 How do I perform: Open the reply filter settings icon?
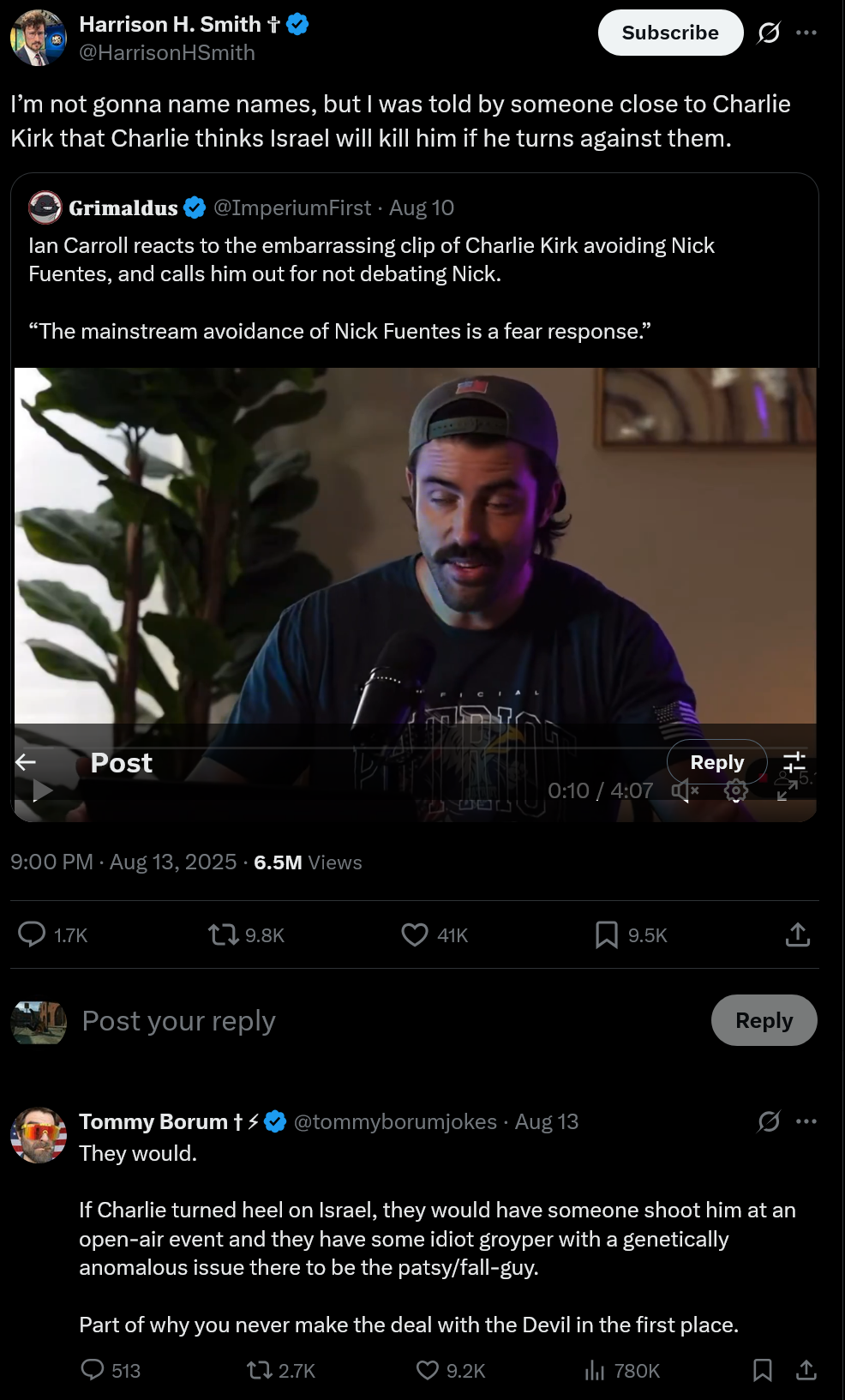pyautogui.click(x=794, y=762)
